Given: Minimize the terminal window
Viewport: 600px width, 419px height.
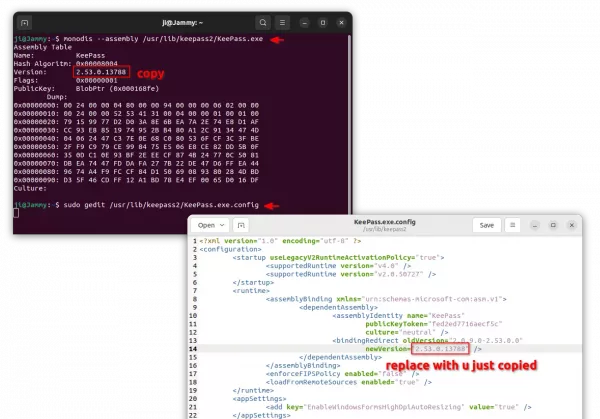Looking at the screenshot, I should click(305, 23).
